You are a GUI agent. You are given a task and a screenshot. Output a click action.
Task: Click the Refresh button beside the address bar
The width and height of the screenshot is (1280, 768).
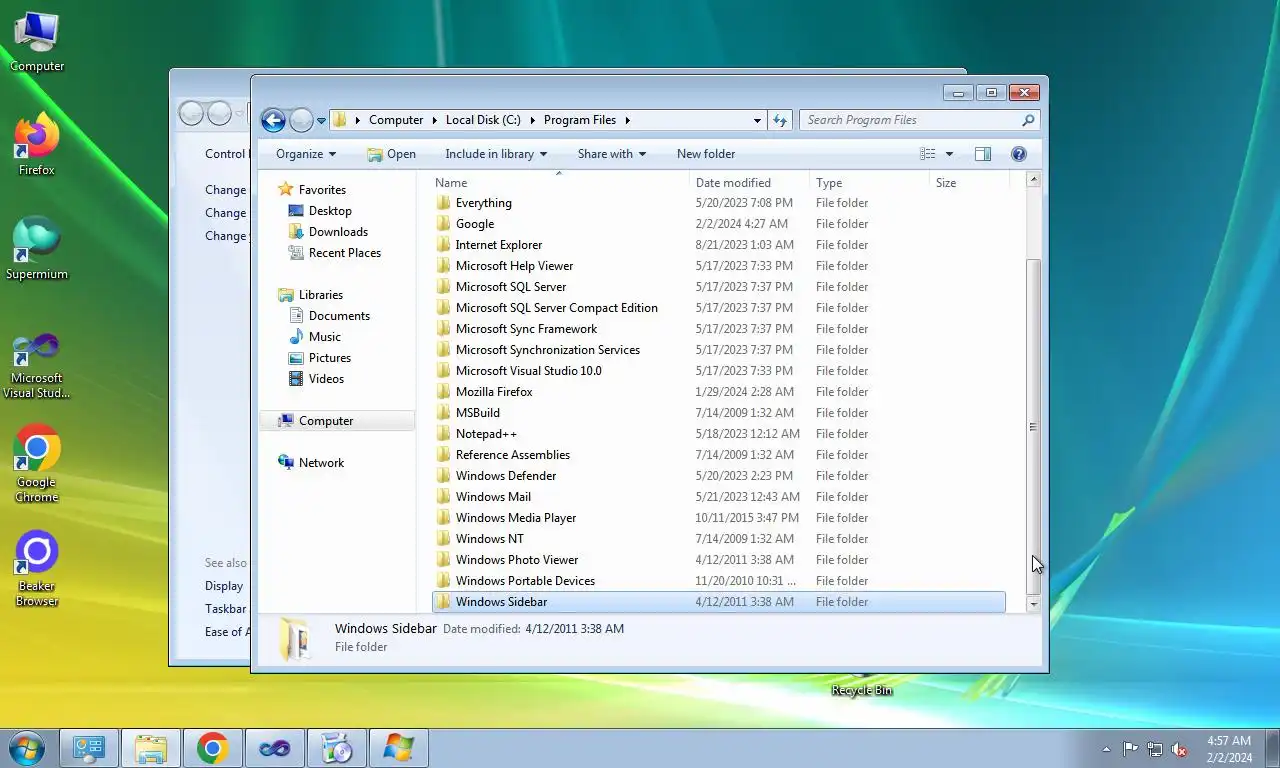[781, 120]
